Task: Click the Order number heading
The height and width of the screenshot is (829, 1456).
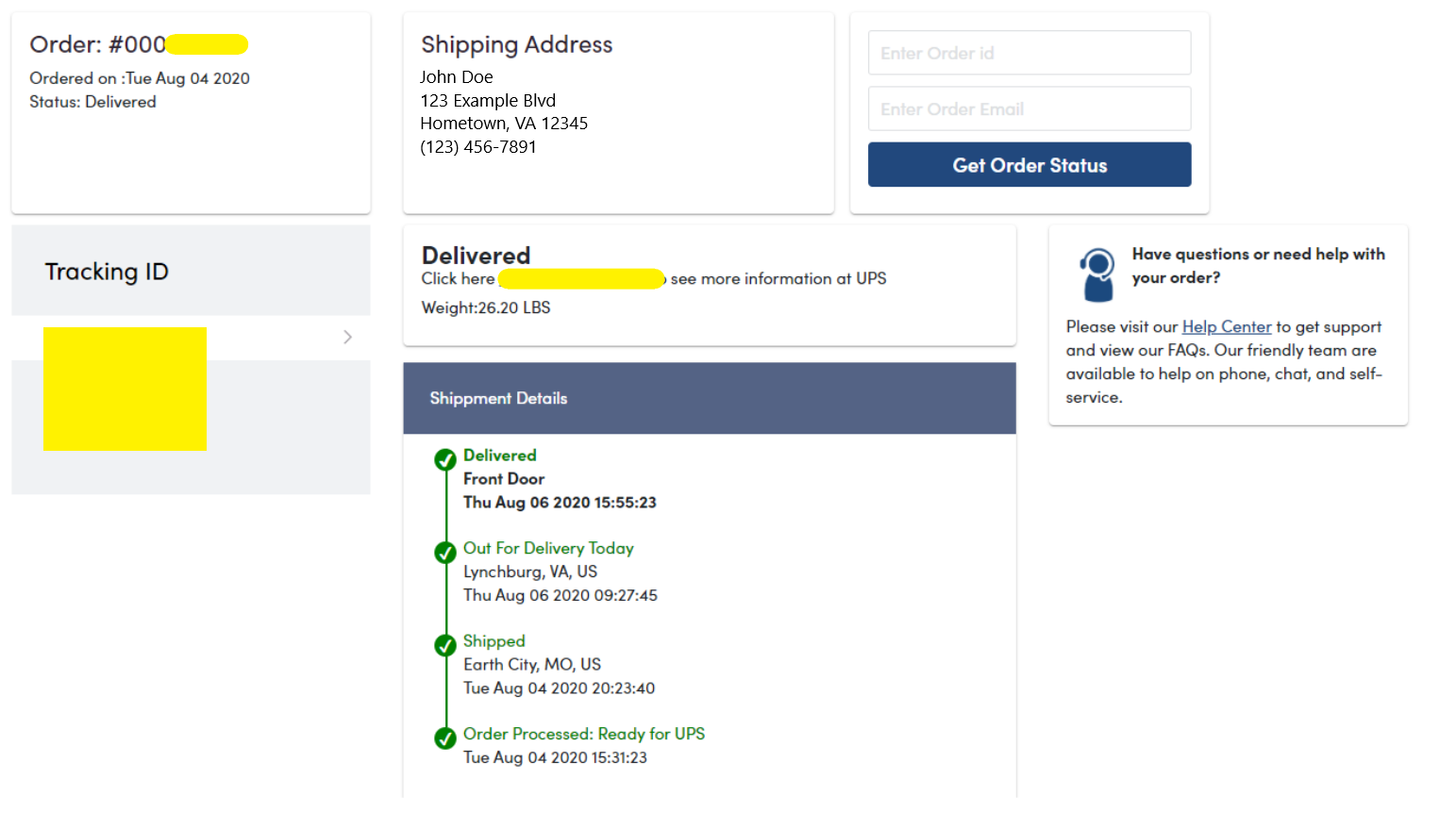Action: 138,44
